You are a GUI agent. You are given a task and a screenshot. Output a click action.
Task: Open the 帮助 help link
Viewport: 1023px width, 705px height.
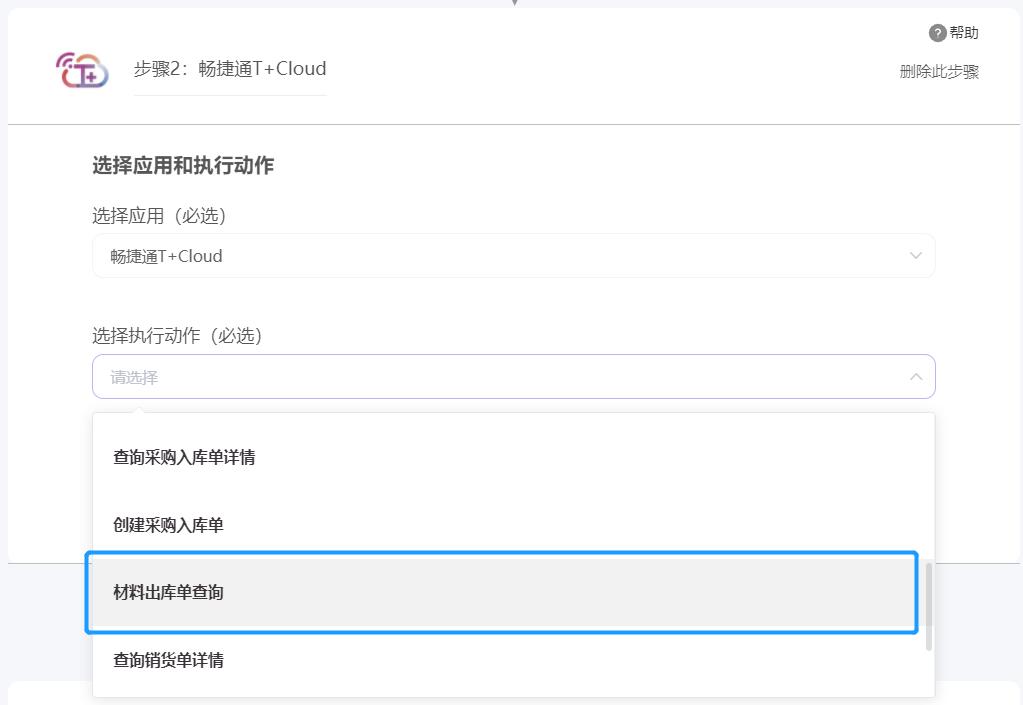960,32
